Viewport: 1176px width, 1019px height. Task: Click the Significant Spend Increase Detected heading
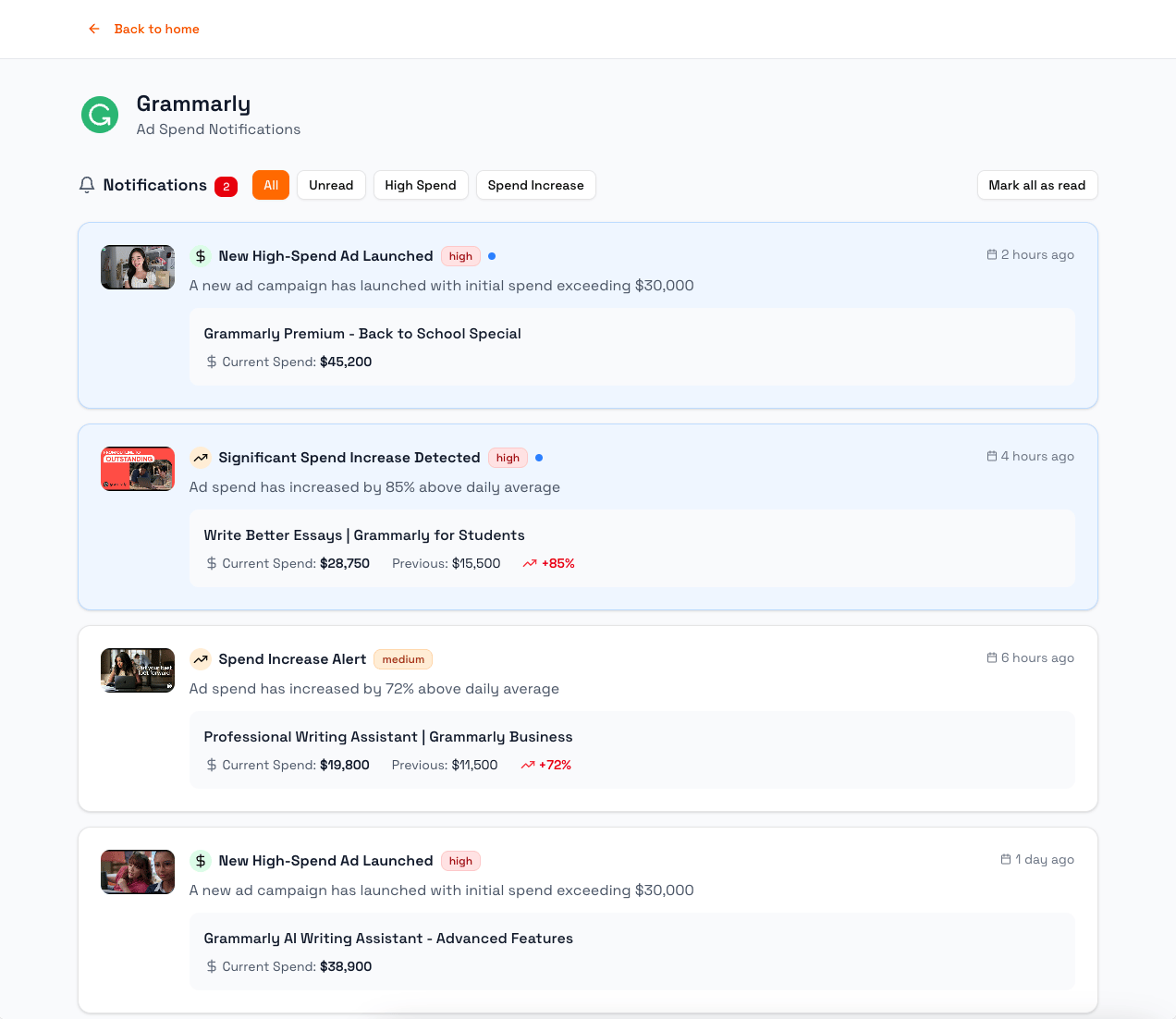pos(349,458)
